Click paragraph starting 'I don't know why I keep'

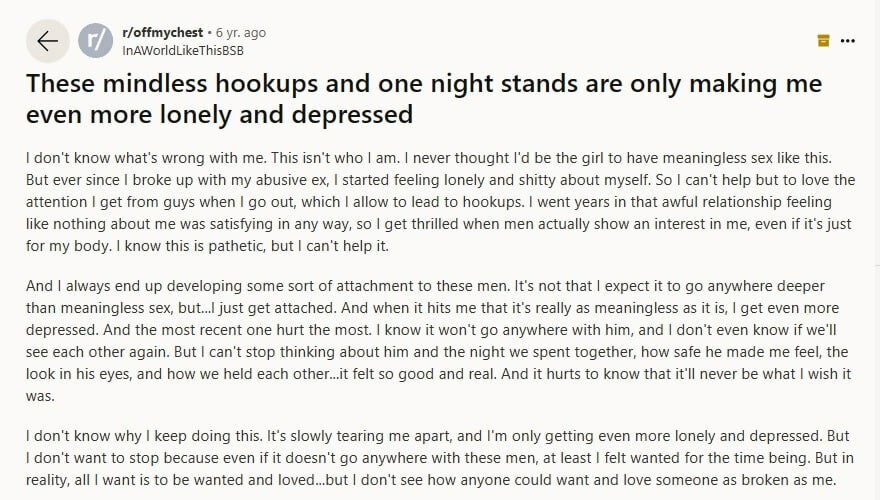tap(439, 458)
